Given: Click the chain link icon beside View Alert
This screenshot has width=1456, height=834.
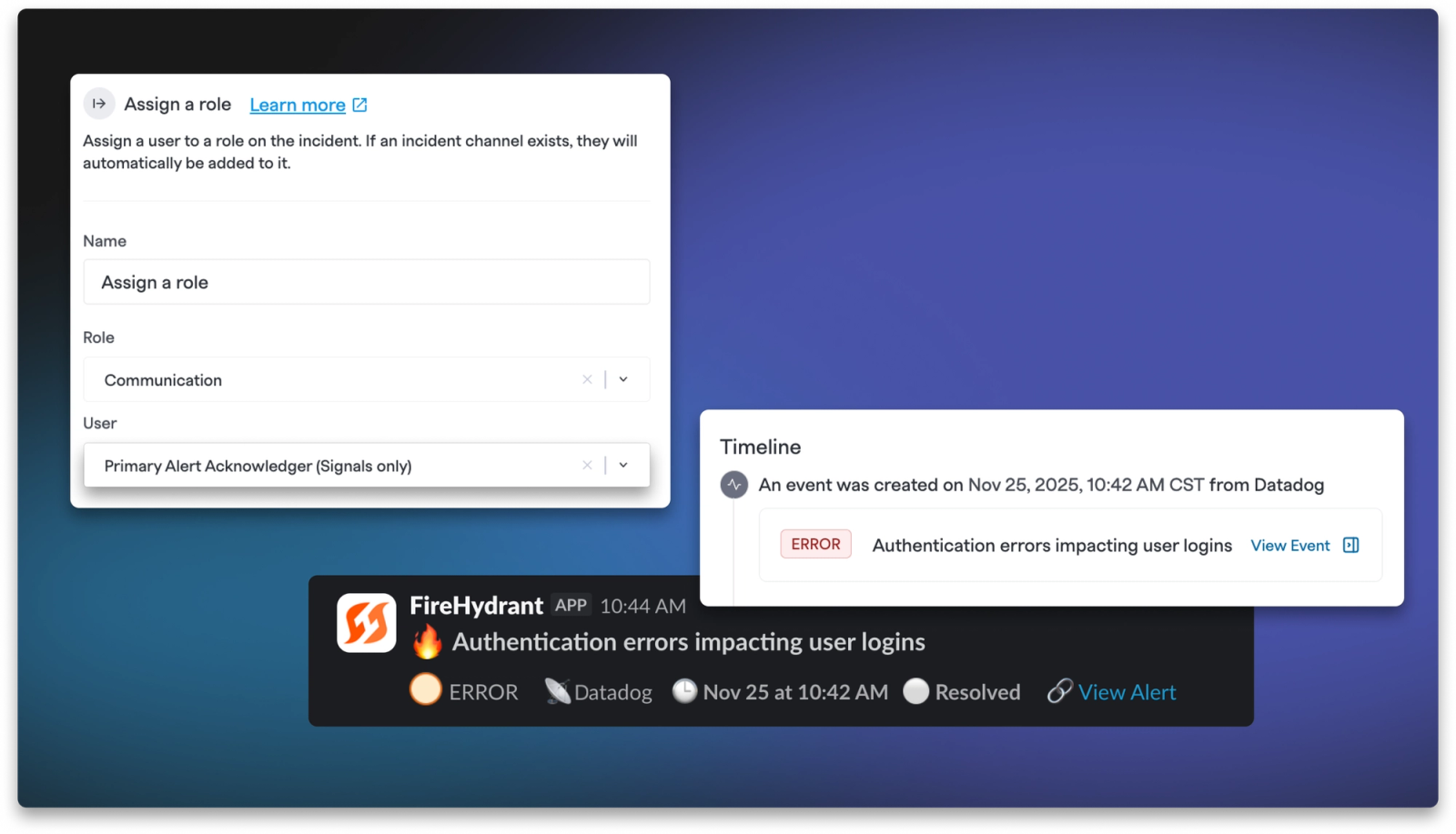Looking at the screenshot, I should (x=1059, y=691).
